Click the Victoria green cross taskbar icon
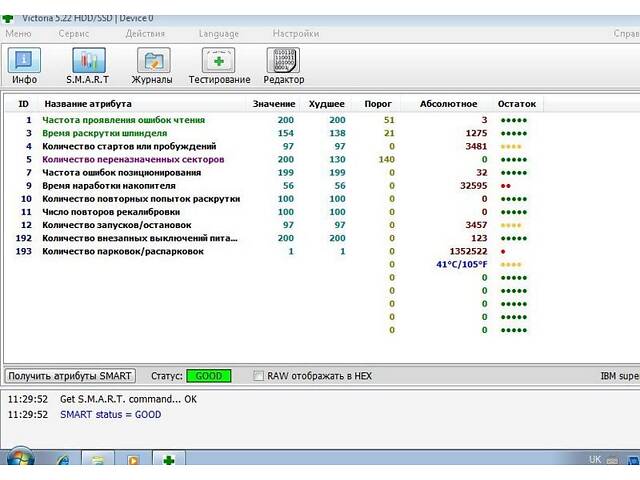This screenshot has height=480, width=640. point(168,460)
